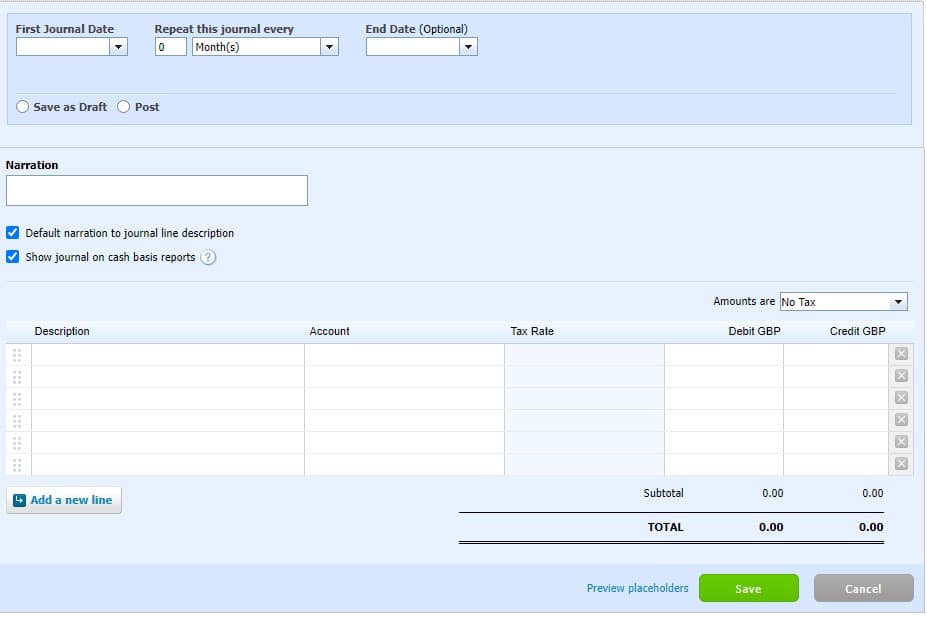Open the First Journal Date date picker

click(117, 46)
